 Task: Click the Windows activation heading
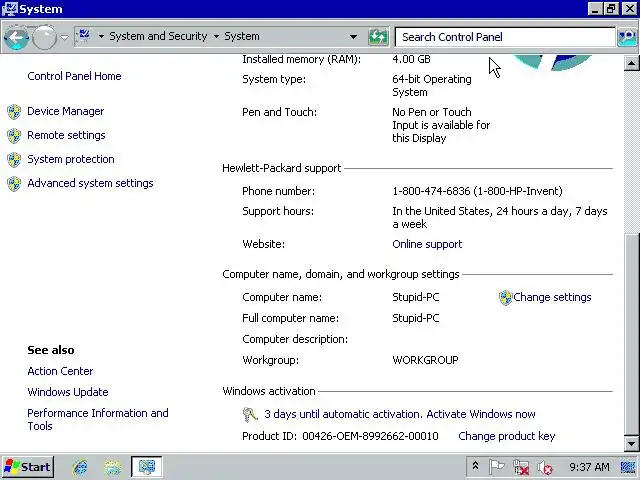tap(269, 391)
